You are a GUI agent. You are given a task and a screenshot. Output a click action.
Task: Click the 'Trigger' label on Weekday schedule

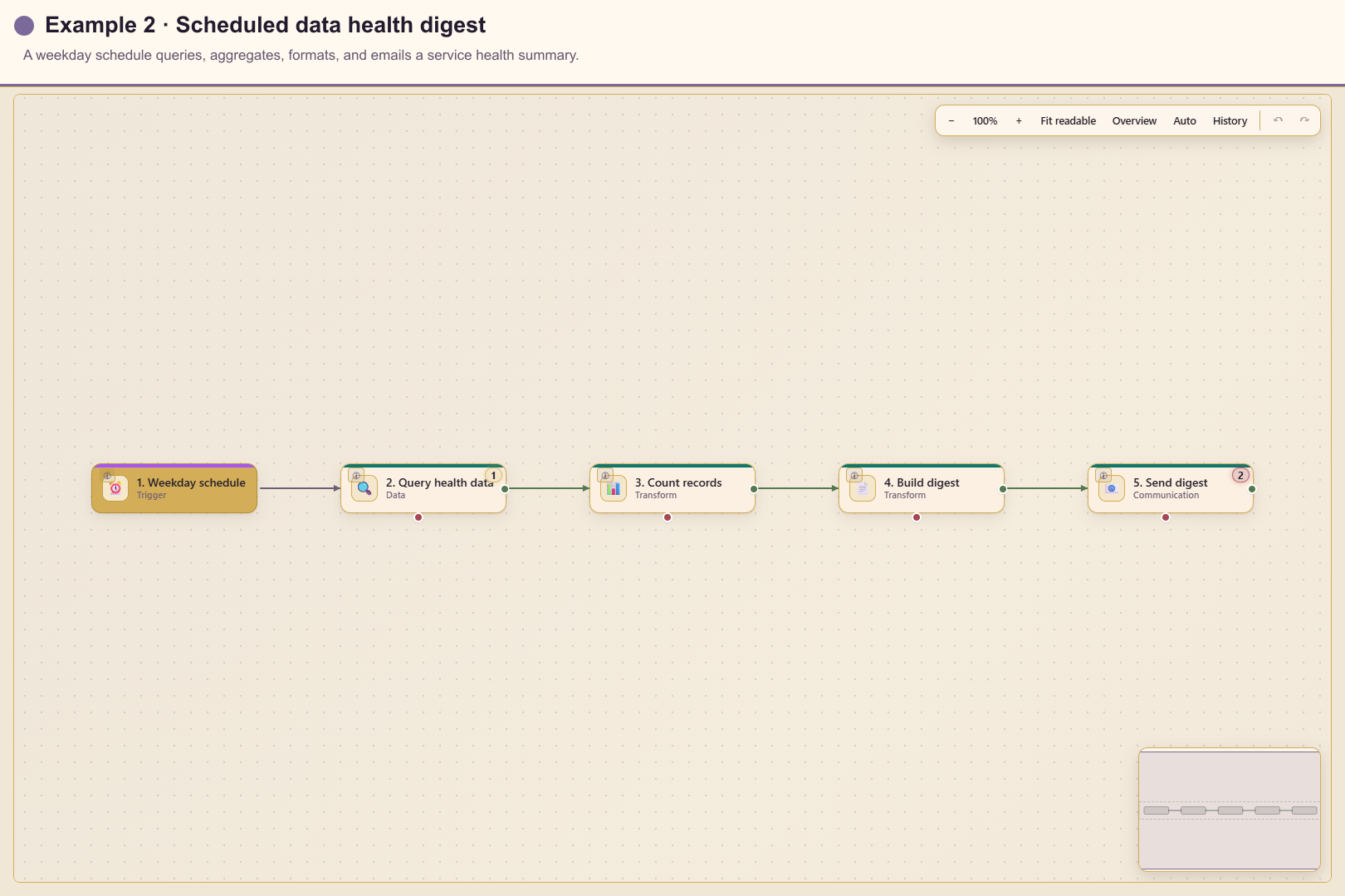point(151,495)
